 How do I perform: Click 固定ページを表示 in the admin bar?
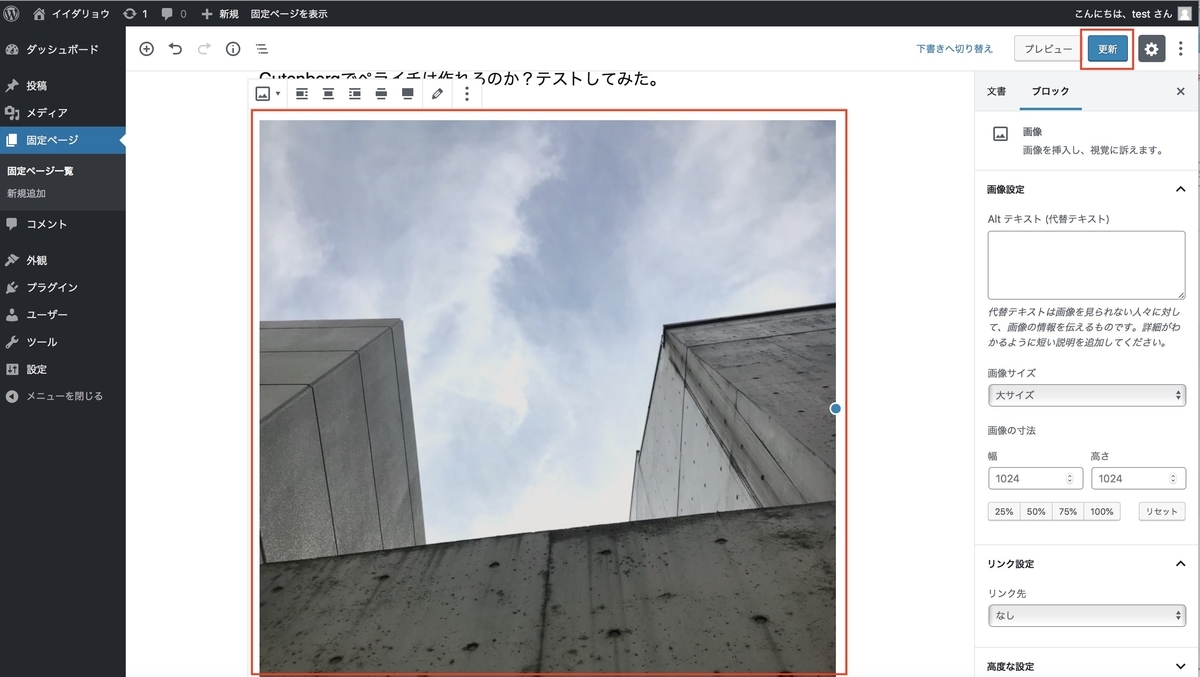[289, 14]
